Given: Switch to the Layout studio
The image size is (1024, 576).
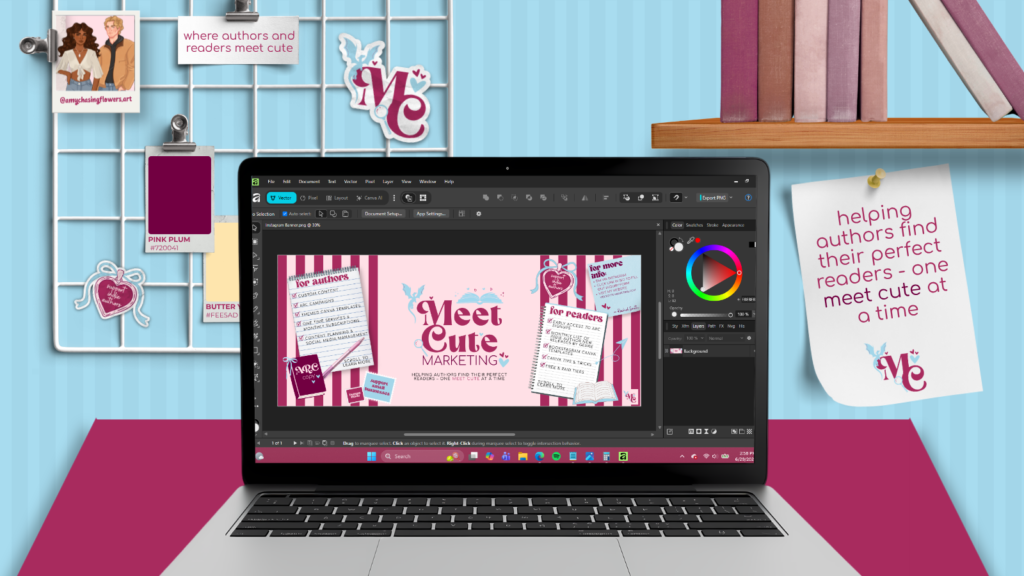Looking at the screenshot, I should point(337,198).
